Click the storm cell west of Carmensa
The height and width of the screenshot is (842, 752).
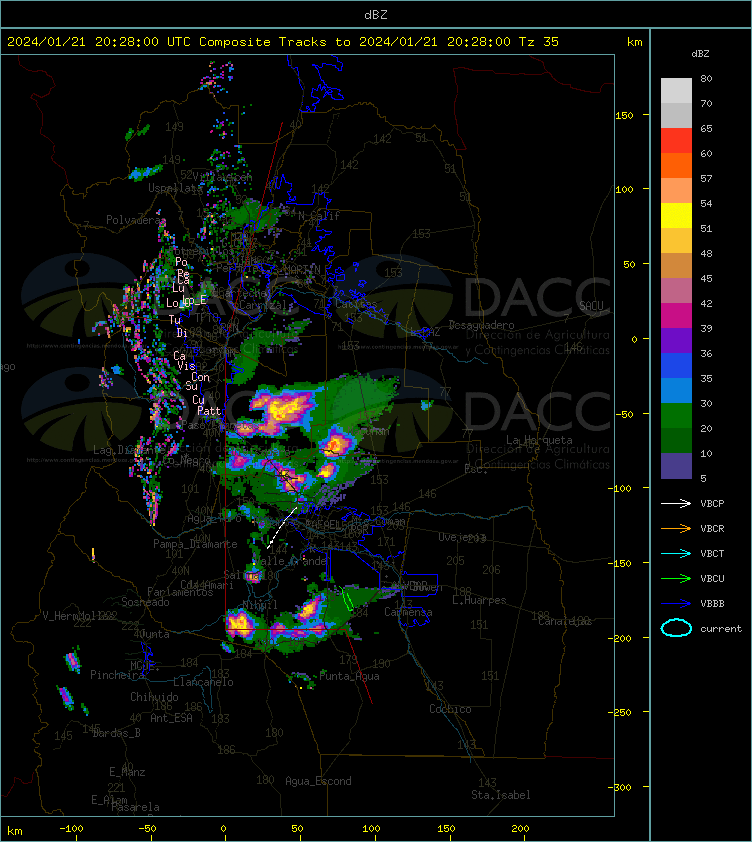pos(312,607)
